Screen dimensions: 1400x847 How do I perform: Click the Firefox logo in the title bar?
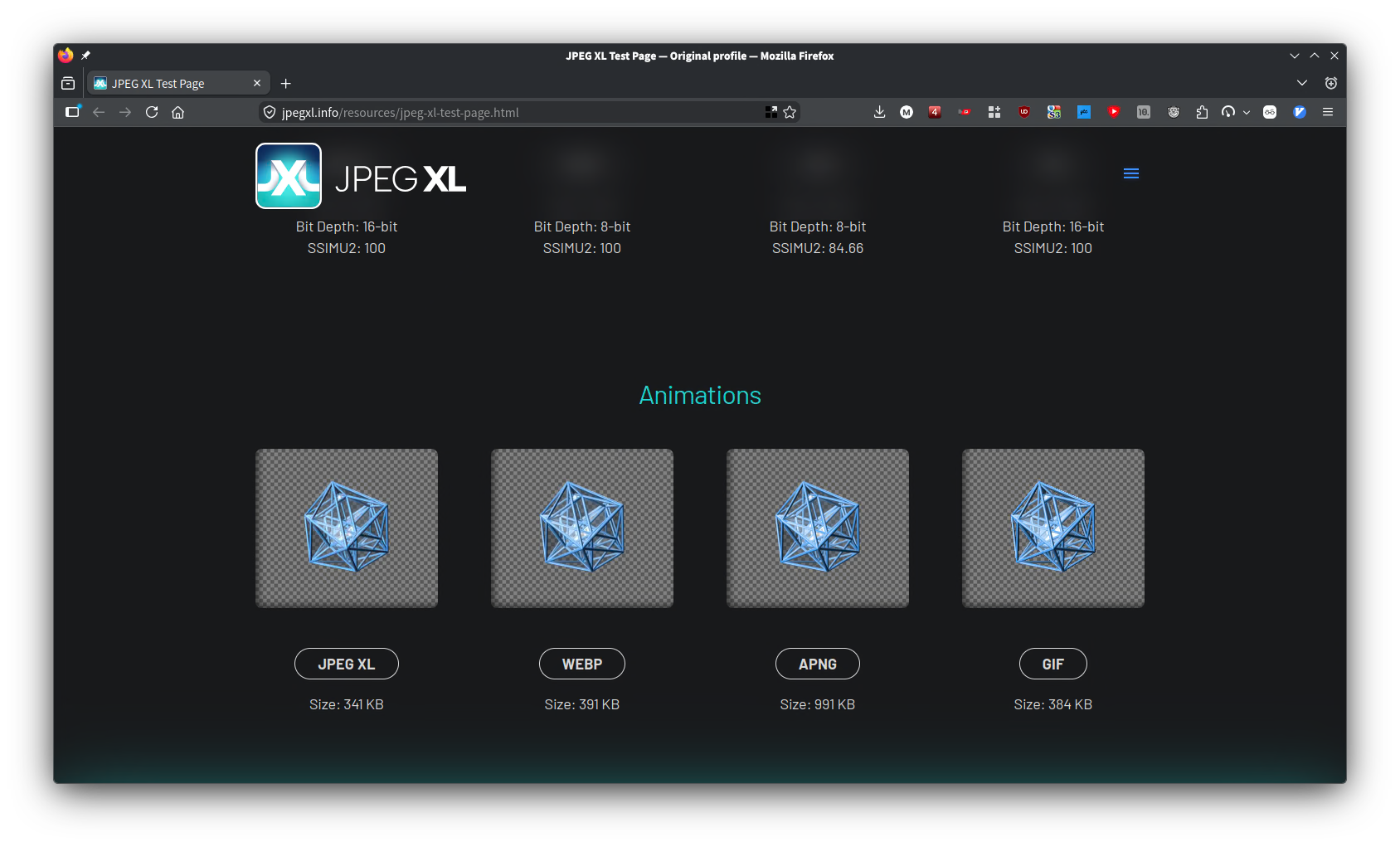tap(66, 56)
